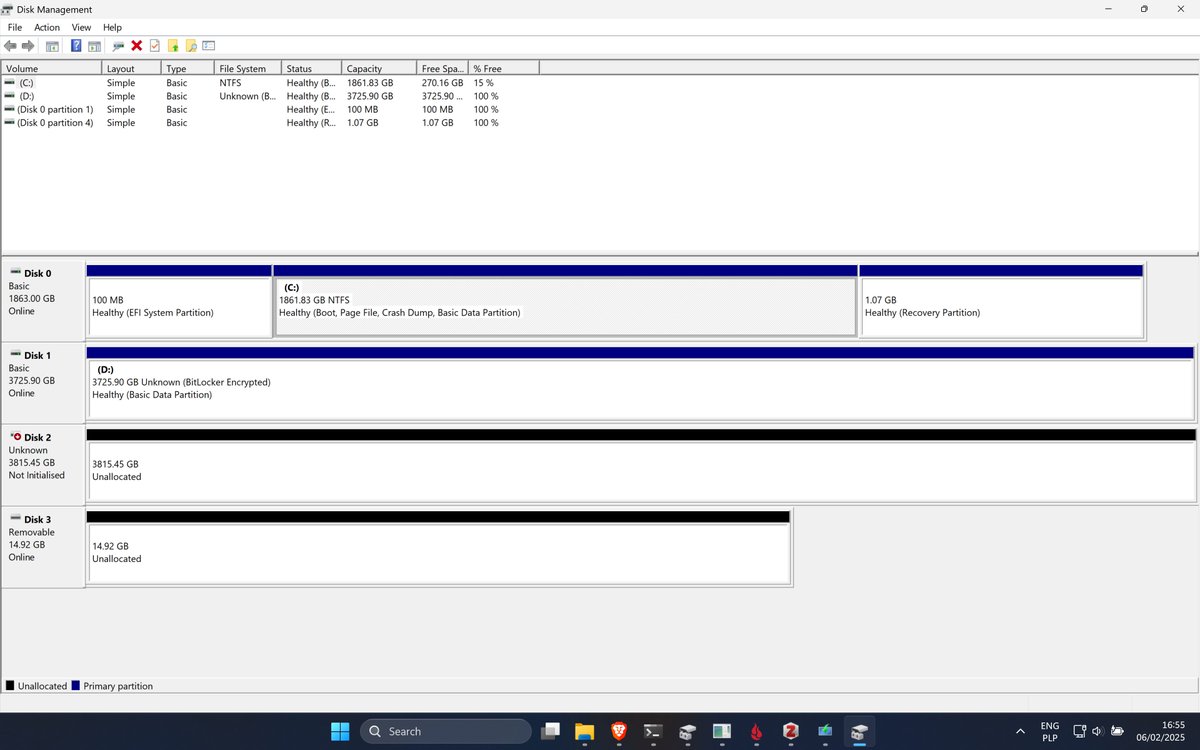Click the red flame app taskbar icon

pyautogui.click(x=756, y=731)
